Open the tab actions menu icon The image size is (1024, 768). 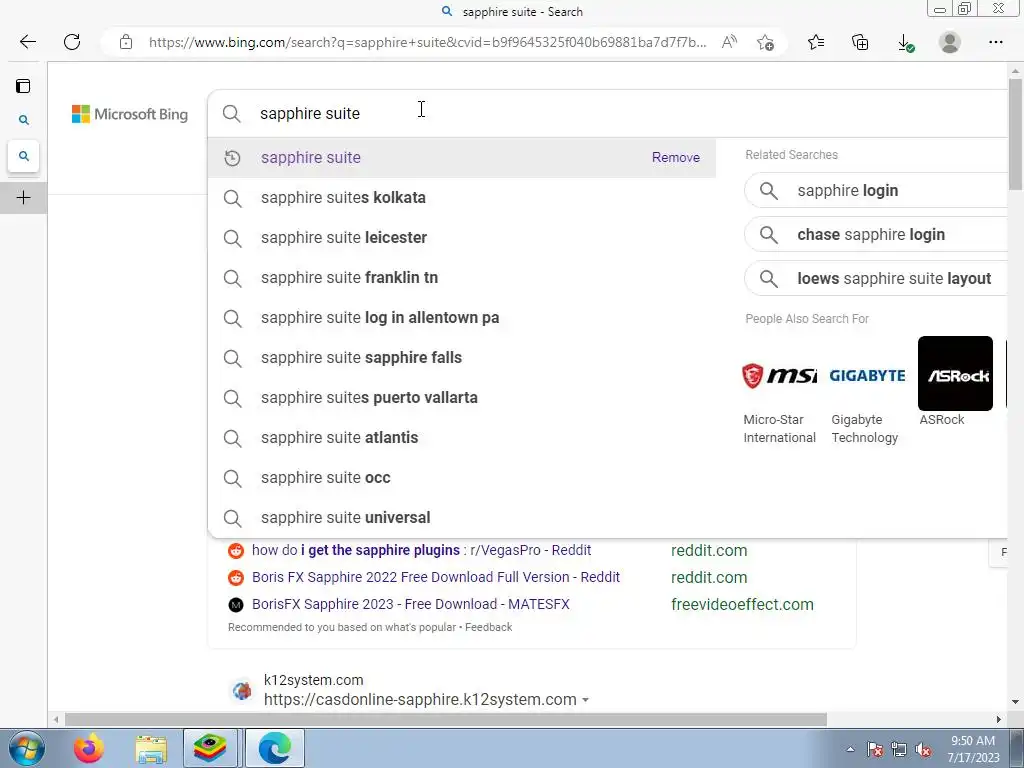pyautogui.click(x=24, y=86)
